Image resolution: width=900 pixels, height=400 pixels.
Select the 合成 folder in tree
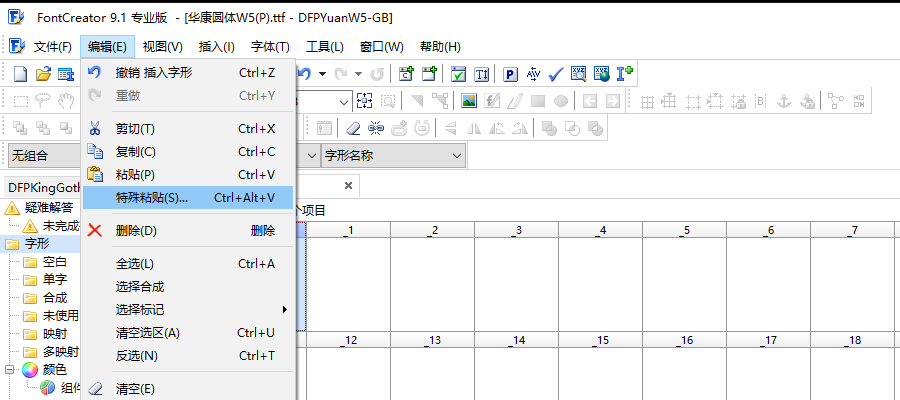pos(55,298)
